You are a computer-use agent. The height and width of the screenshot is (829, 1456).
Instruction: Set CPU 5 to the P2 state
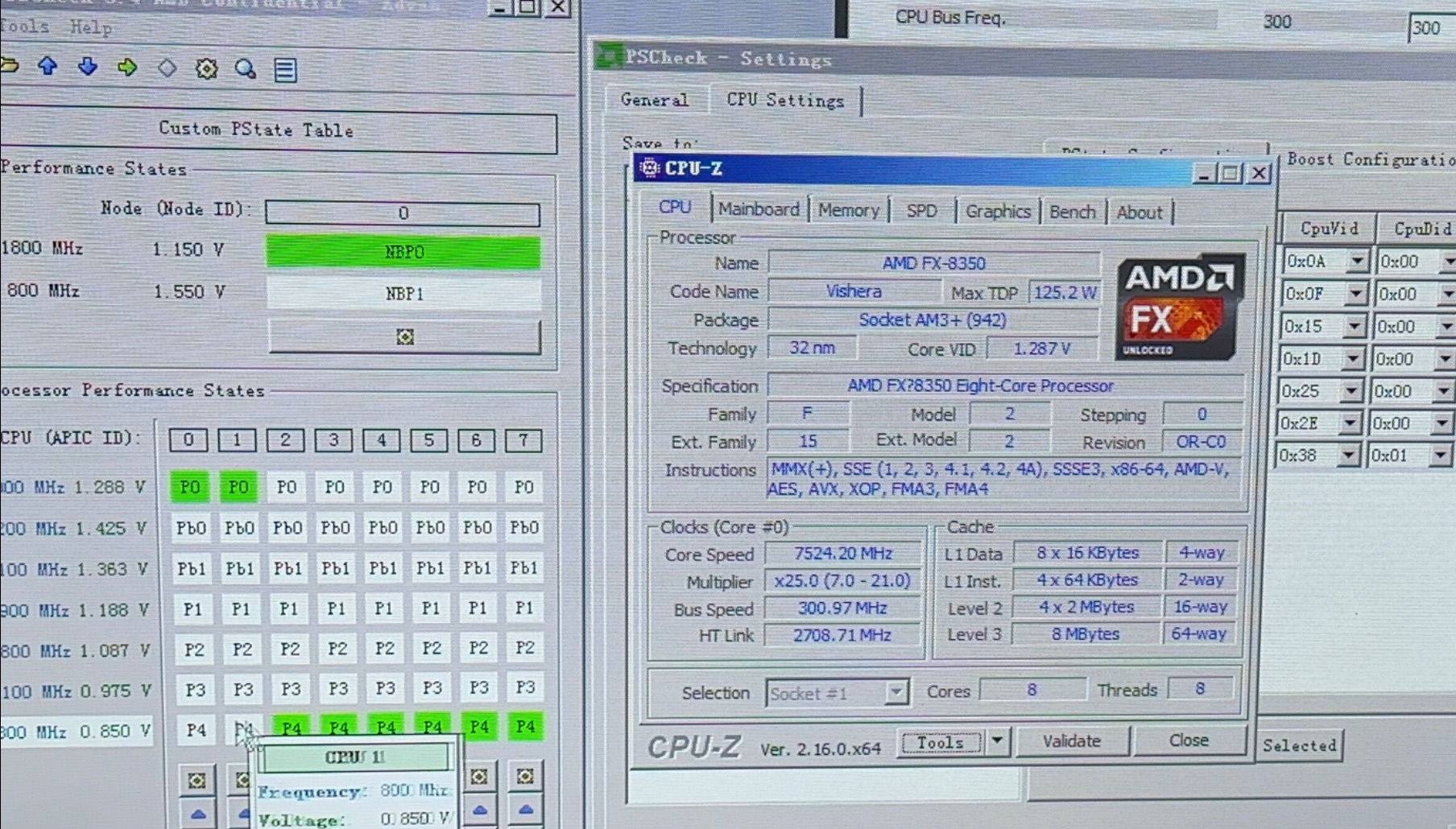click(x=432, y=648)
